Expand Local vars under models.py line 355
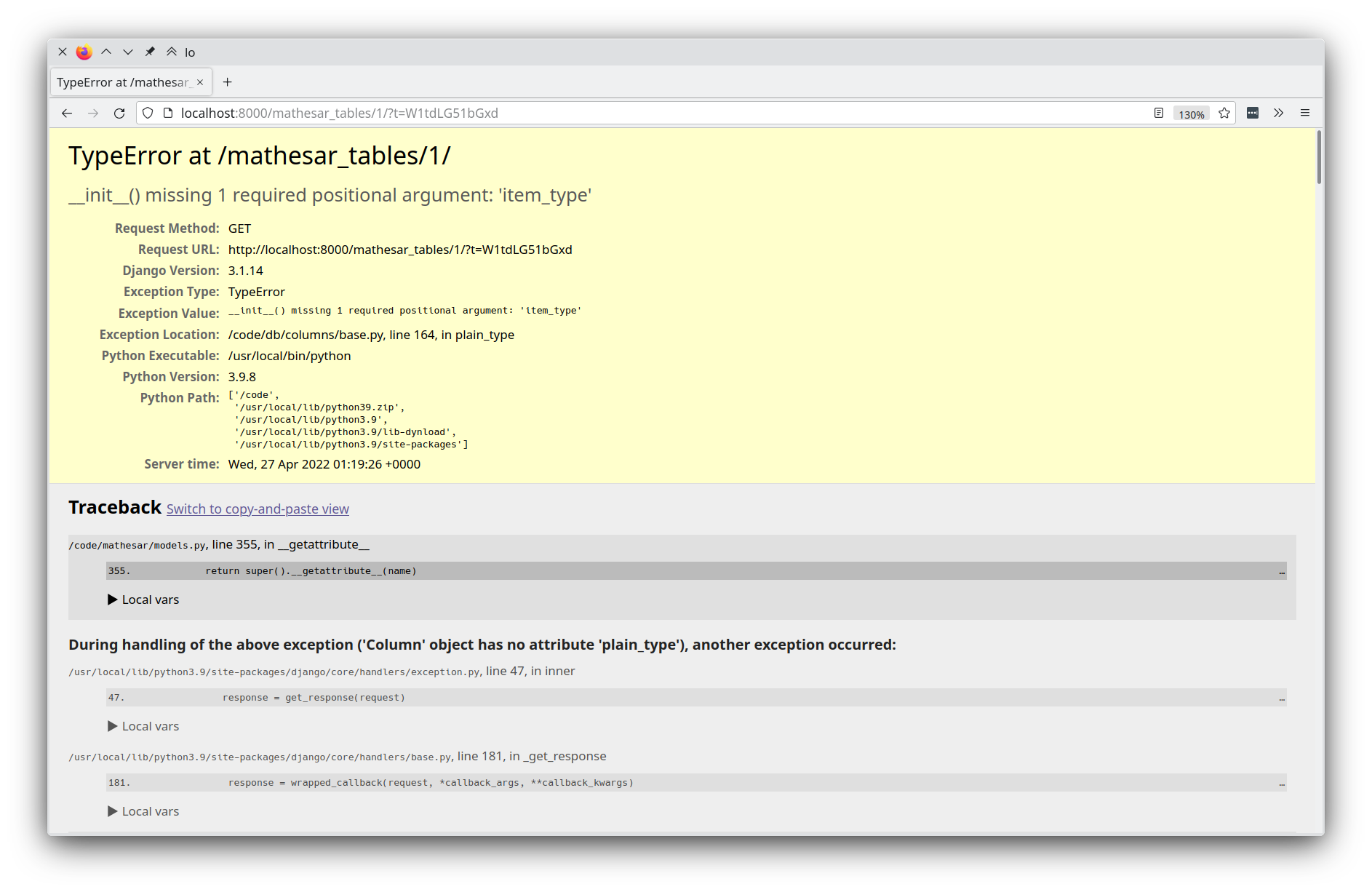Viewport: 1372px width, 892px height. point(143,600)
